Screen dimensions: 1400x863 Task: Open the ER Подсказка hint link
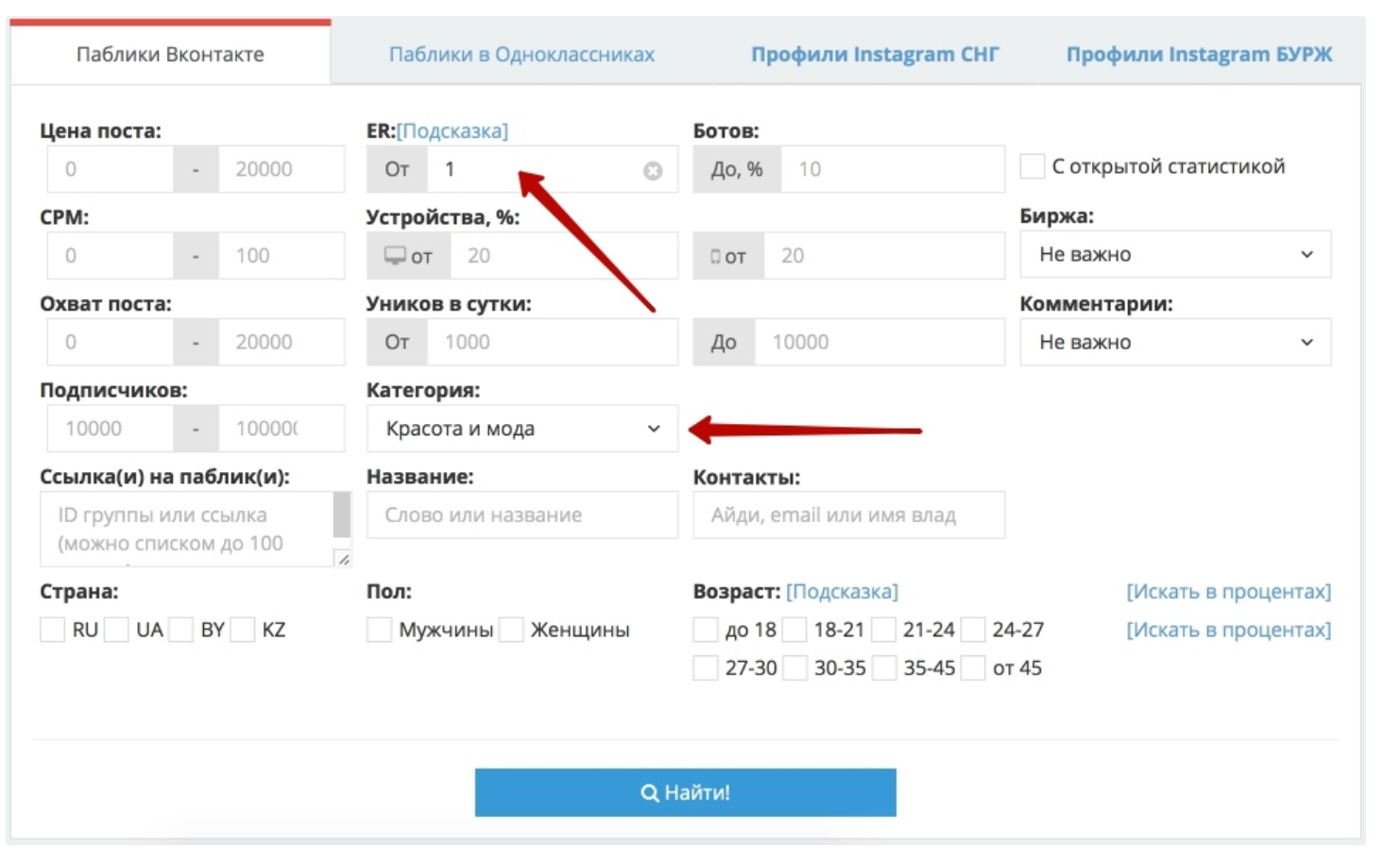(452, 131)
